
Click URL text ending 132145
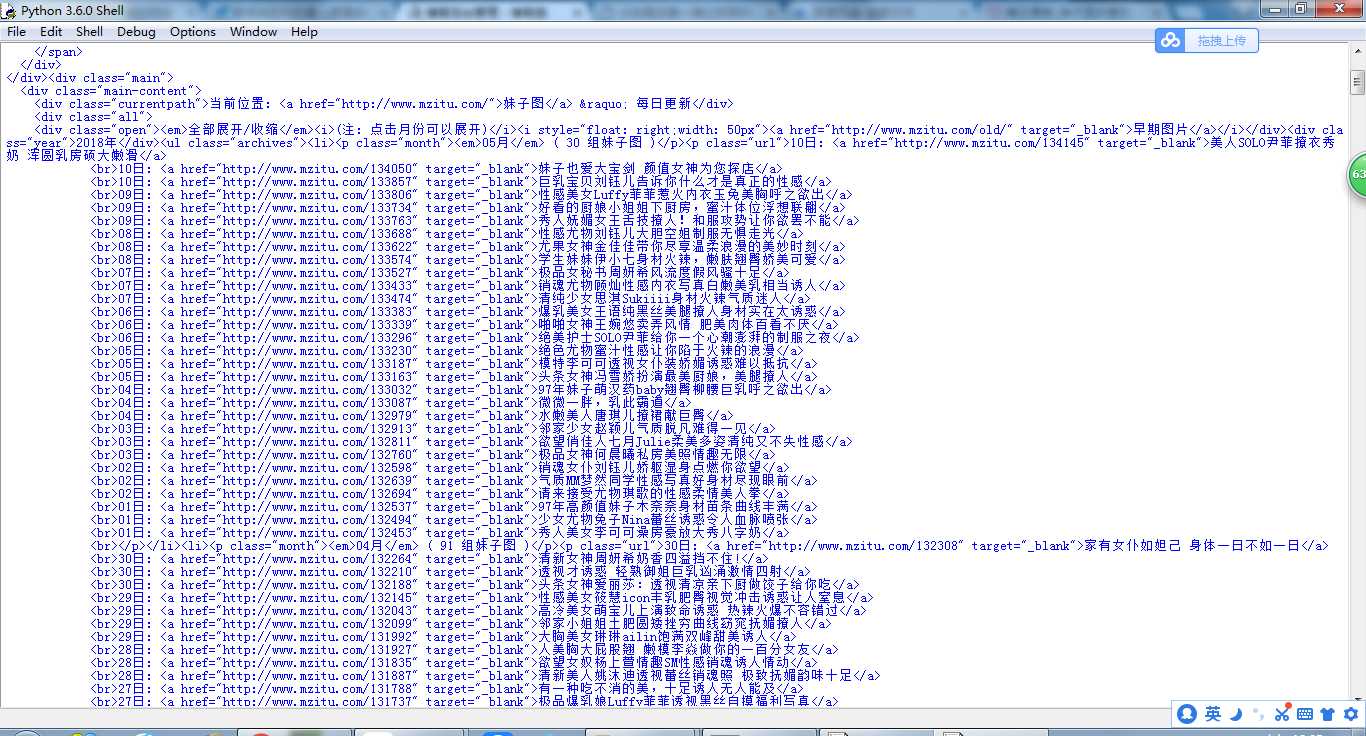click(x=317, y=598)
